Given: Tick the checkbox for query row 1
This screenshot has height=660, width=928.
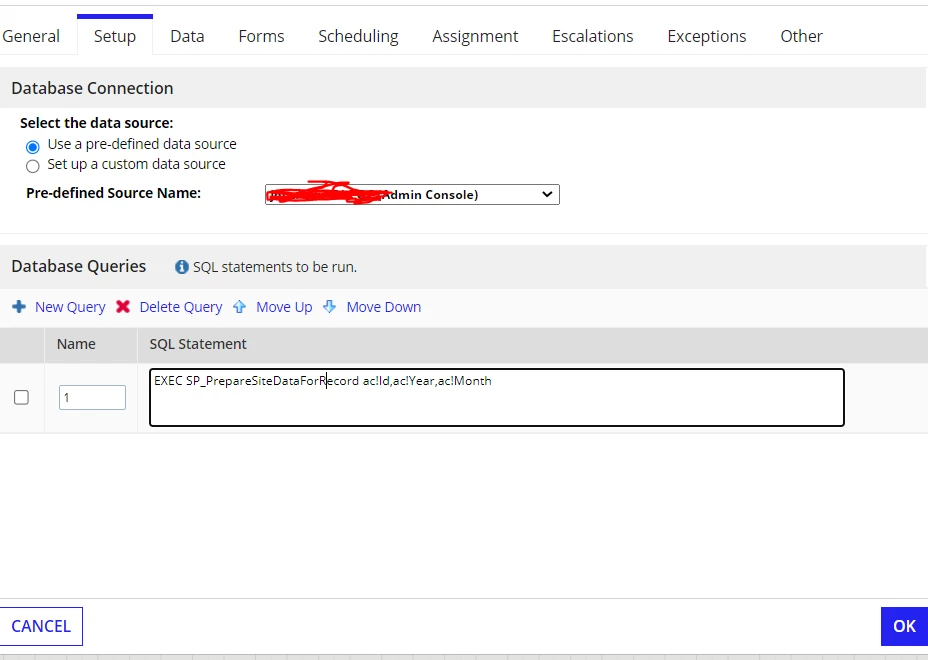Looking at the screenshot, I should (x=21, y=397).
